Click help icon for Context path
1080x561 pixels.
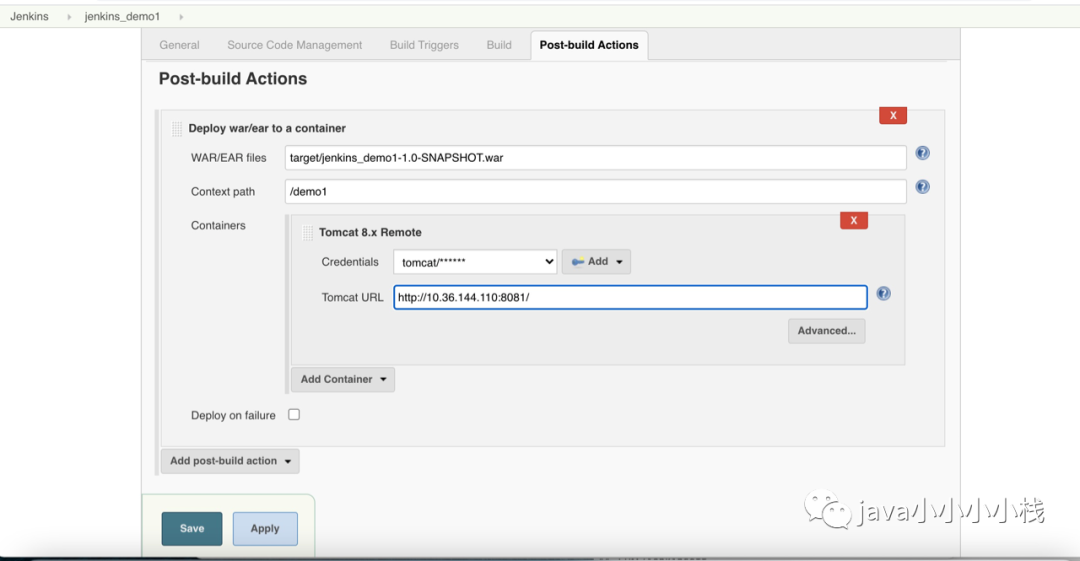tap(922, 187)
